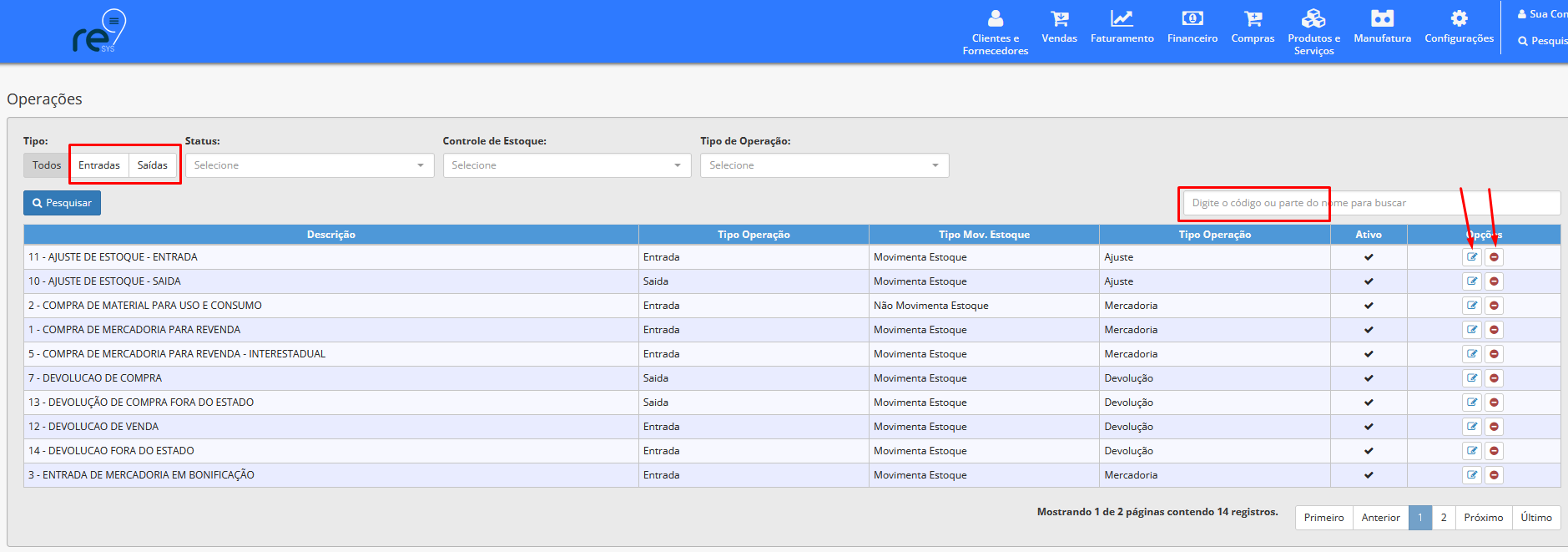Open the Compras menu

tap(1253, 27)
